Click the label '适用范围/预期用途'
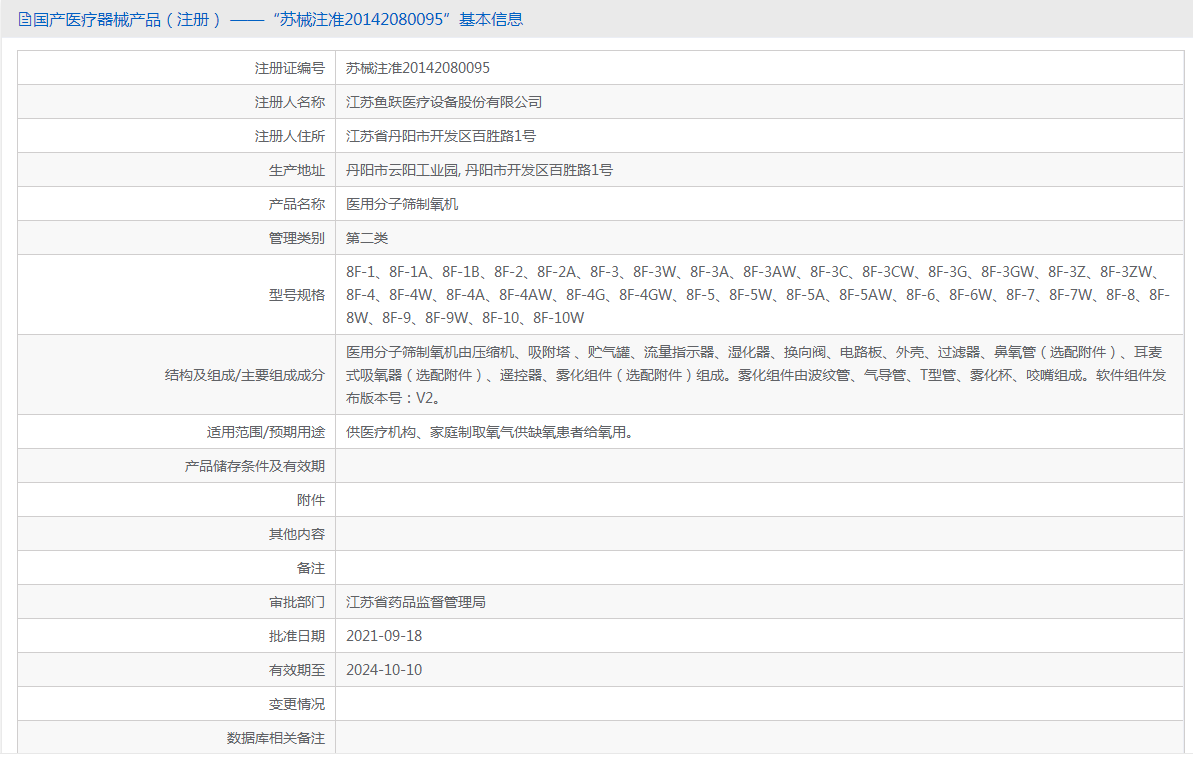This screenshot has width=1193, height=759. pos(266,432)
